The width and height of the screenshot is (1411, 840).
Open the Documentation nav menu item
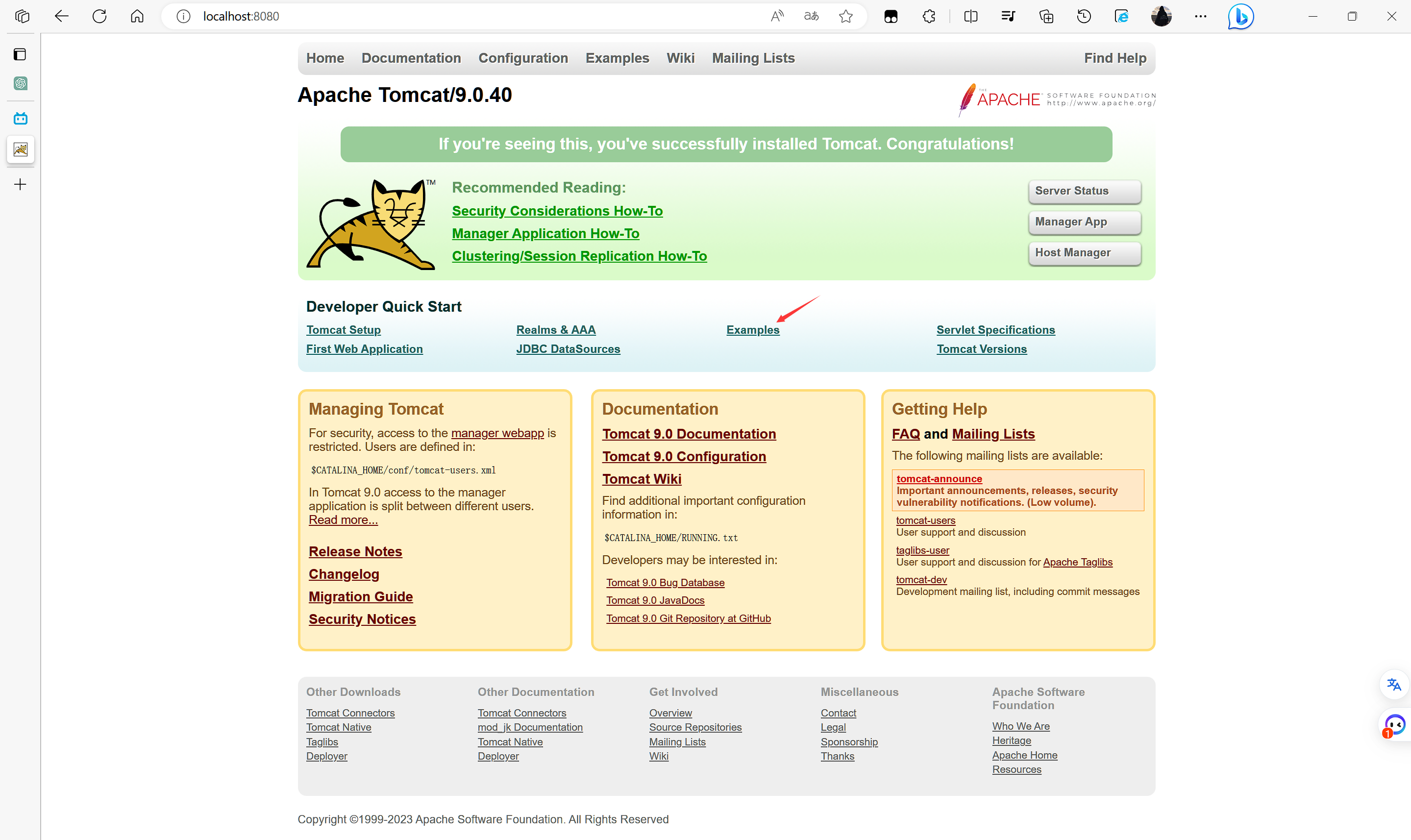pos(411,58)
